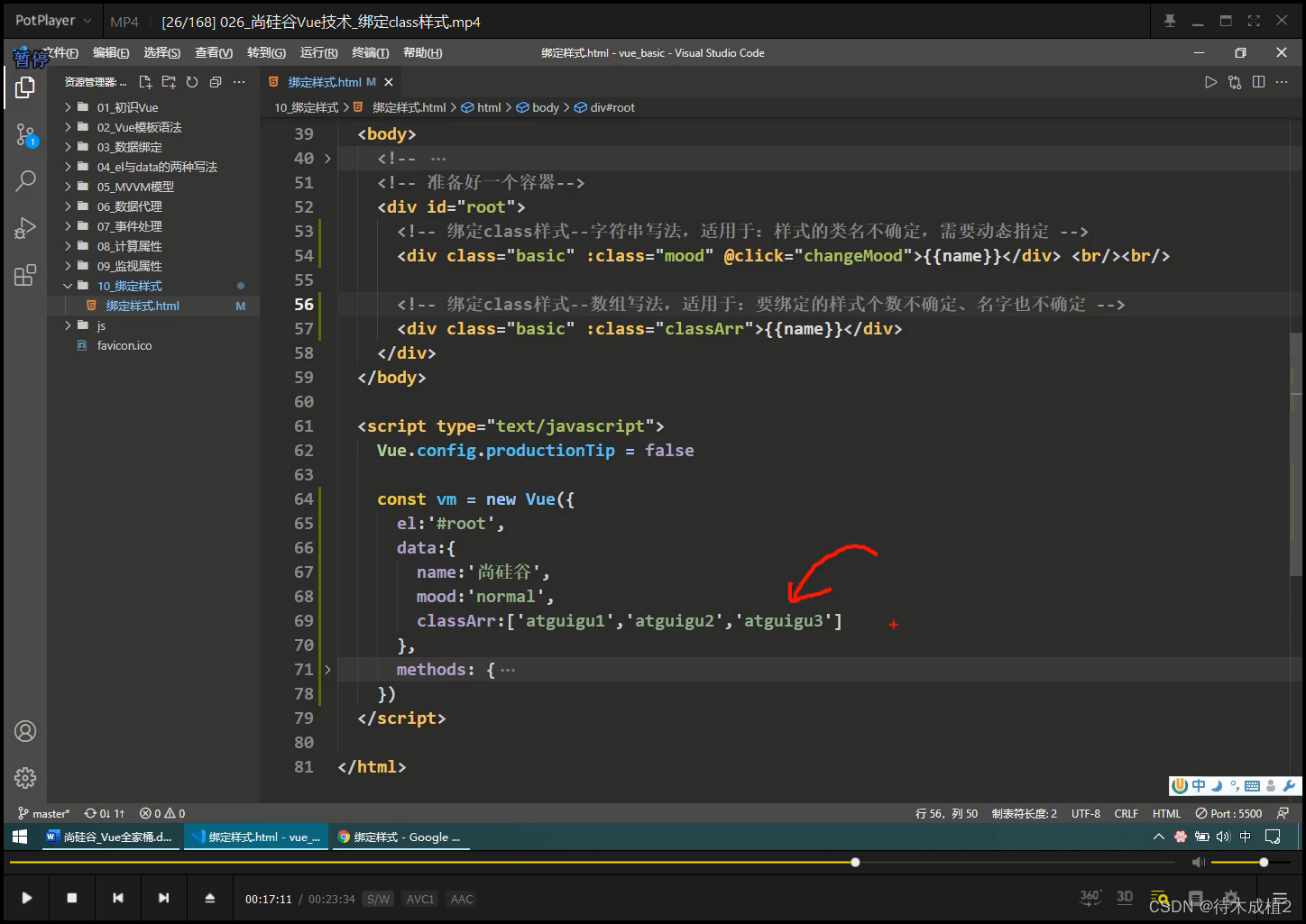Open the 查看(V) menu
Image resolution: width=1306 pixels, height=924 pixels.
pos(214,53)
